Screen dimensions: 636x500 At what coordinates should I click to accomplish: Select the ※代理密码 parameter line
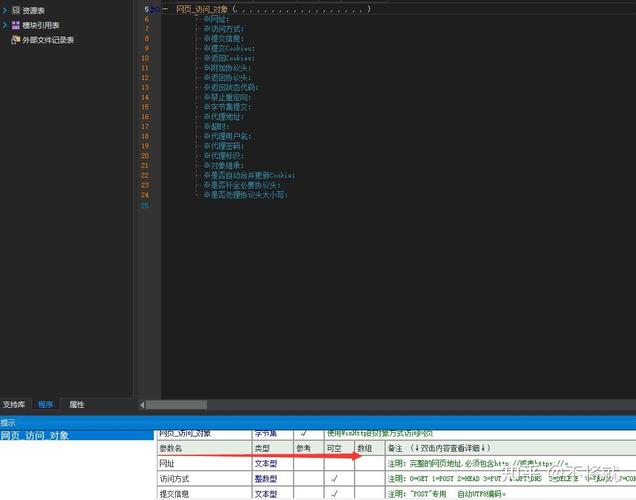pos(223,146)
